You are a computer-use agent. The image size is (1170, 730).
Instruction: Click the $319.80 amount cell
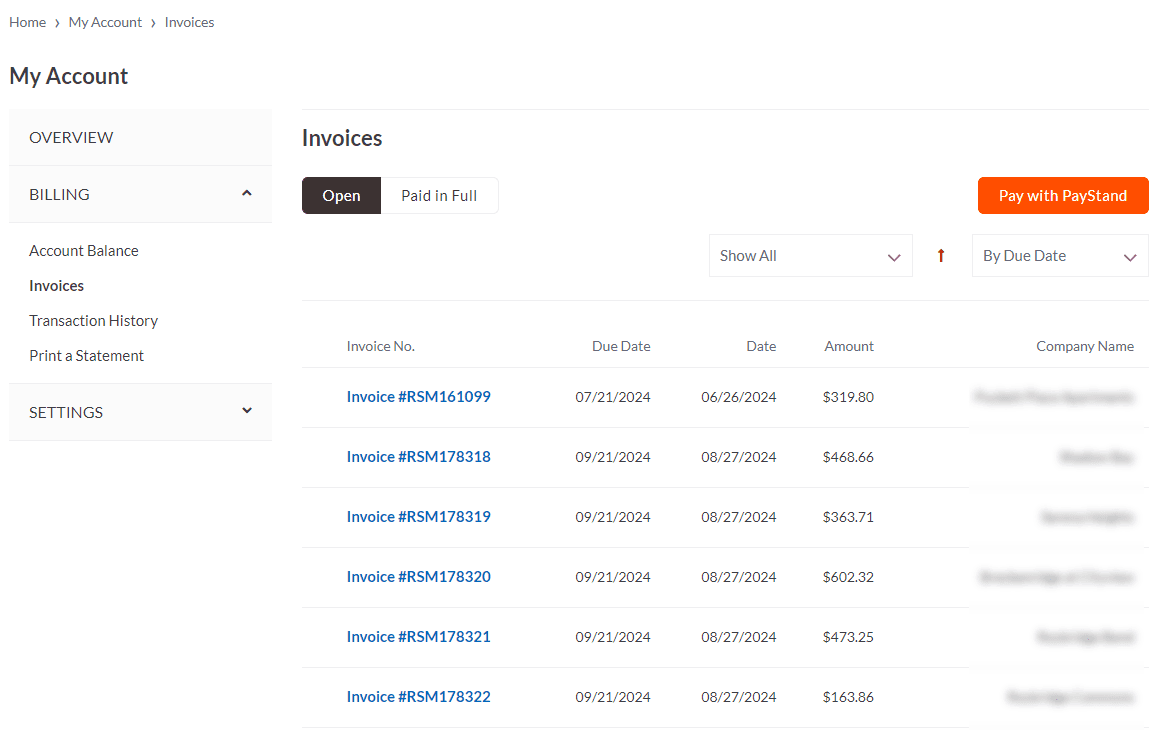(x=848, y=397)
